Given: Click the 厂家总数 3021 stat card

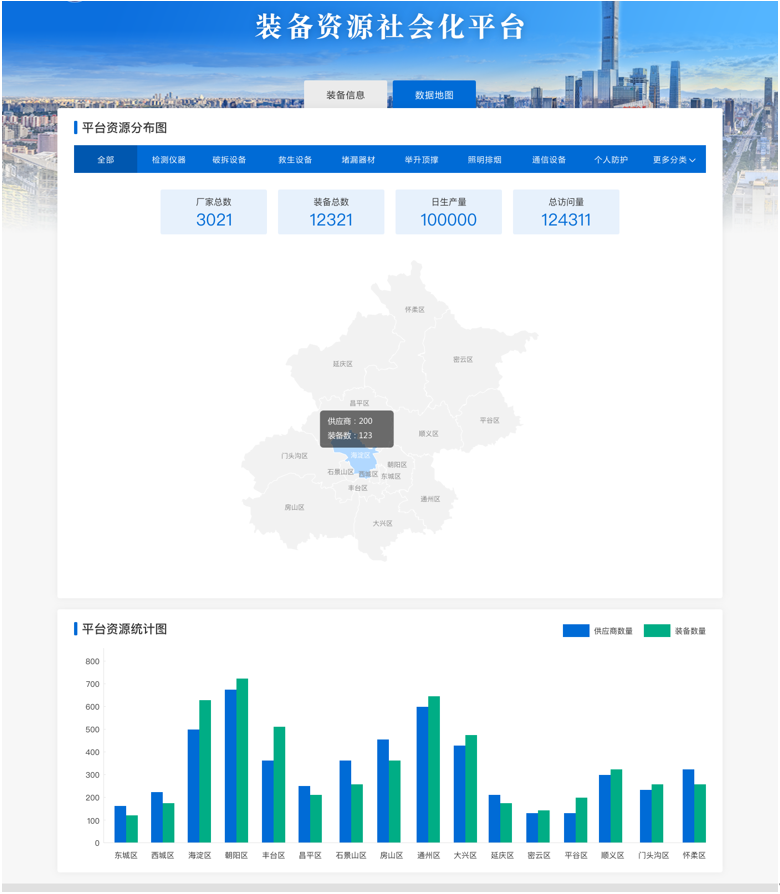Looking at the screenshot, I should 214,212.
